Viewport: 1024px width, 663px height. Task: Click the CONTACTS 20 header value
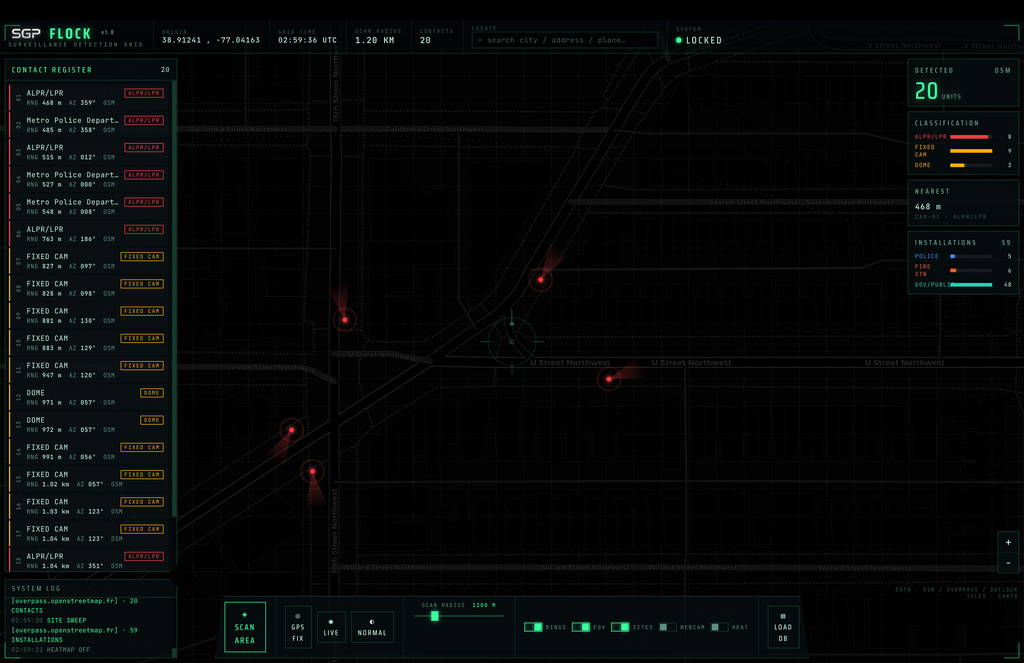click(425, 40)
